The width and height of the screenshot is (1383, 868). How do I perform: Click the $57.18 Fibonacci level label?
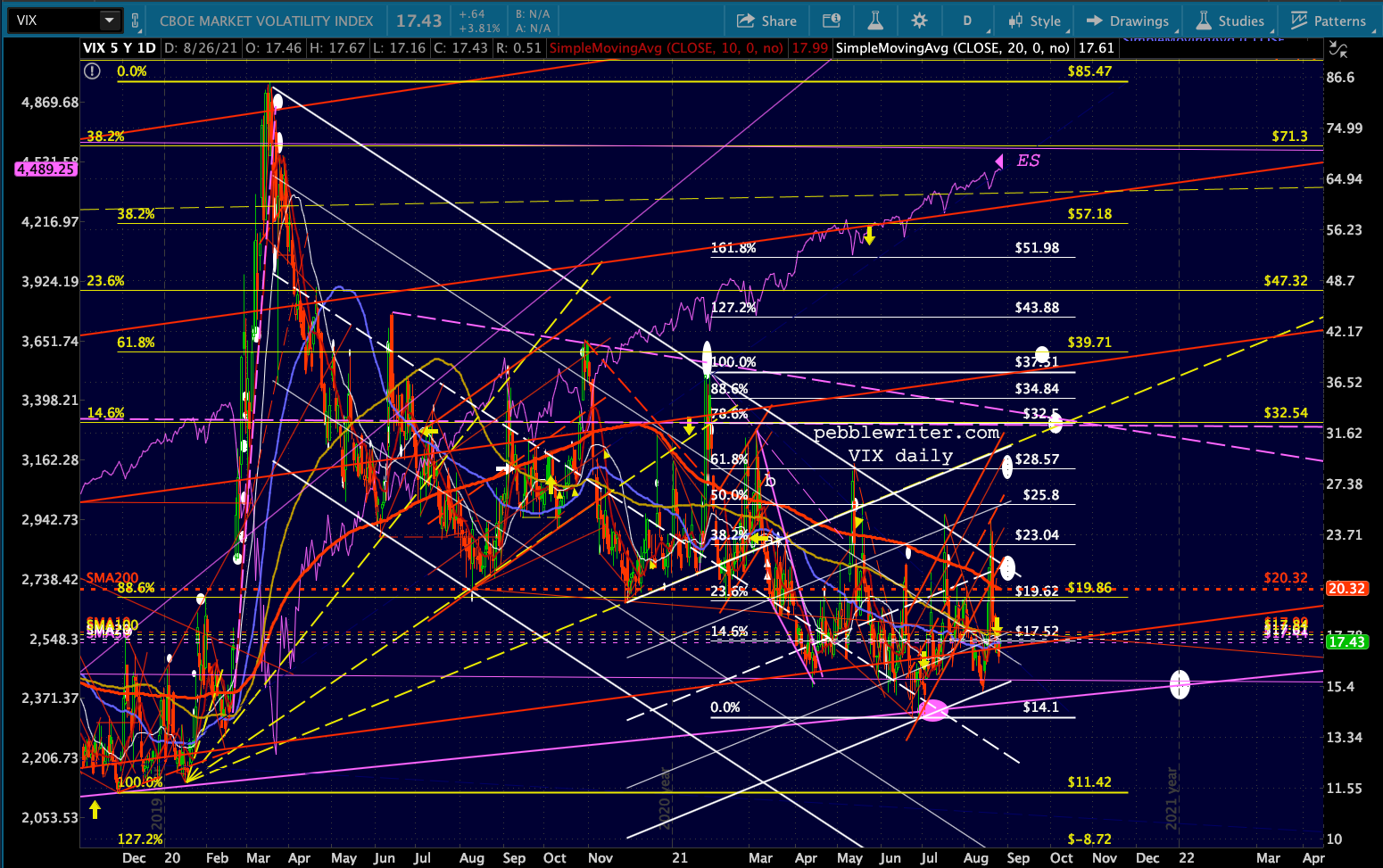(1089, 214)
